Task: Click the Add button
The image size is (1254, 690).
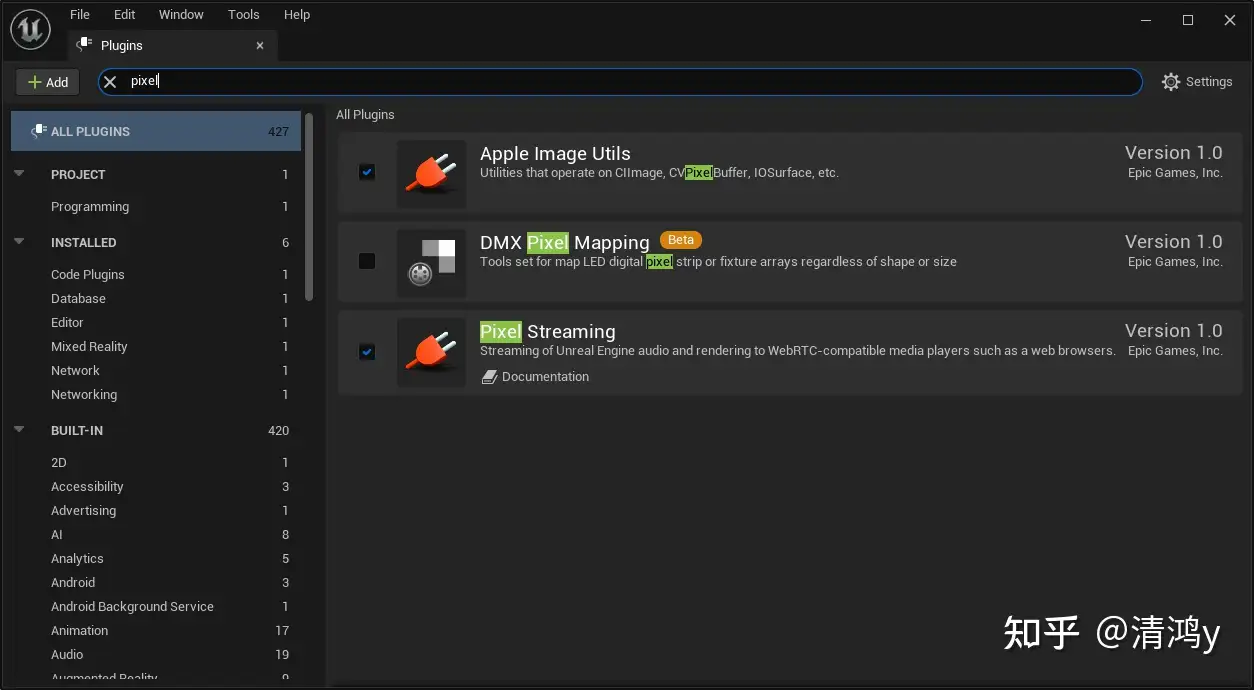Action: coord(48,82)
